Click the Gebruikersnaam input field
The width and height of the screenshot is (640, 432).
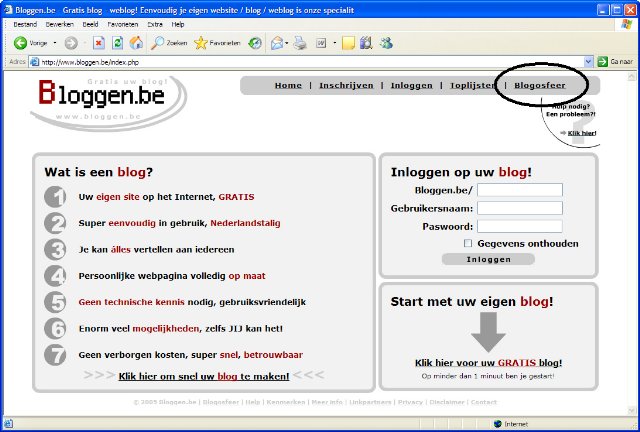click(x=519, y=208)
